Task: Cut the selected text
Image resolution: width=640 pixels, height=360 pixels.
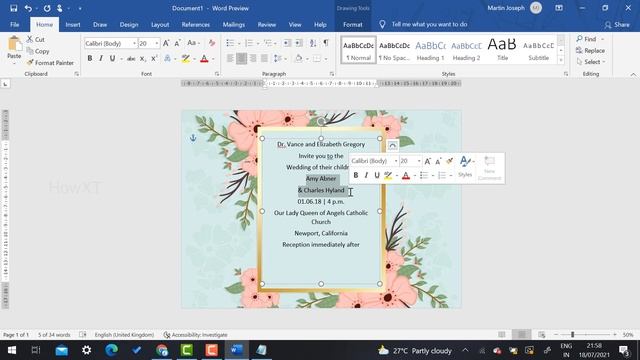Action: 36,39
